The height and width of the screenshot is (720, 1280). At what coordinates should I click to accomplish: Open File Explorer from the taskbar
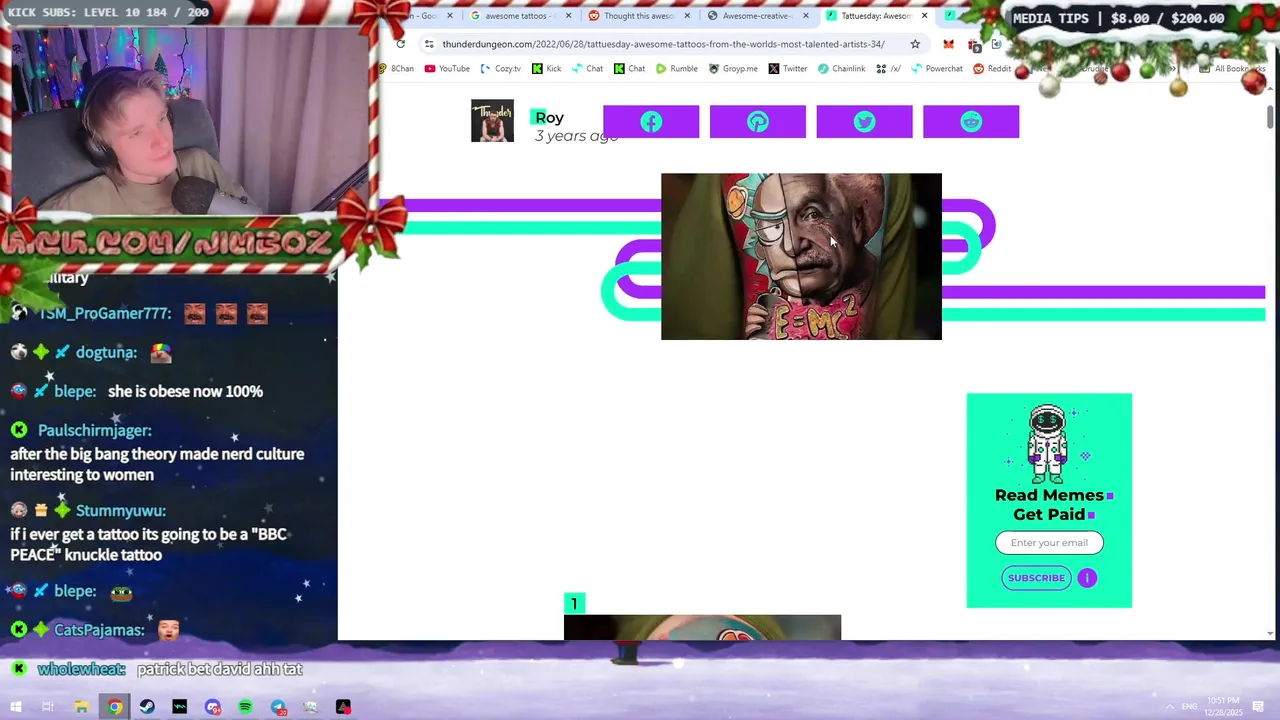(81, 707)
